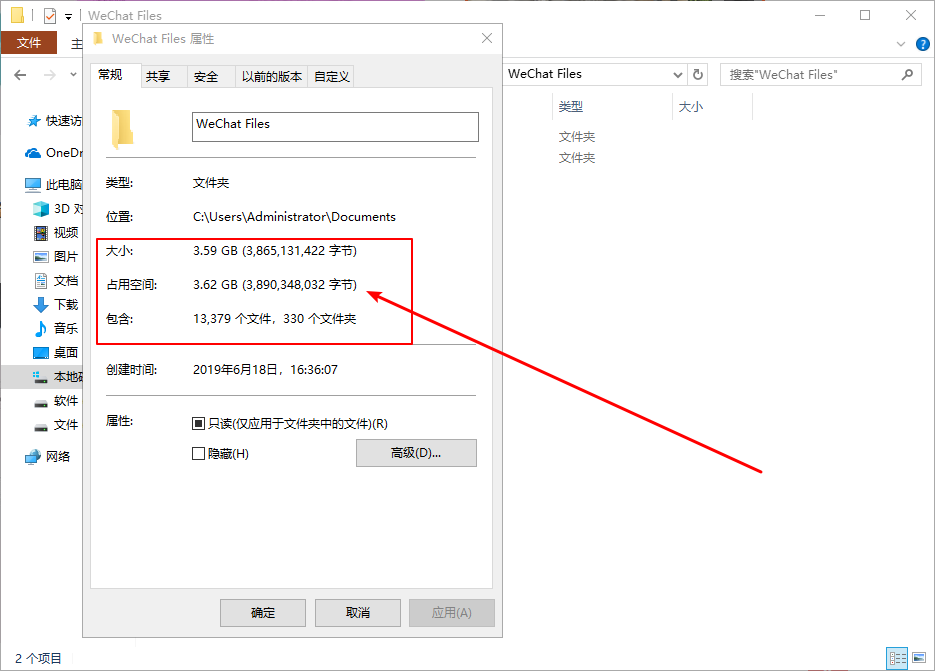The width and height of the screenshot is (935, 671).
Task: Open the Music folder icon
Action: pyautogui.click(x=41, y=329)
